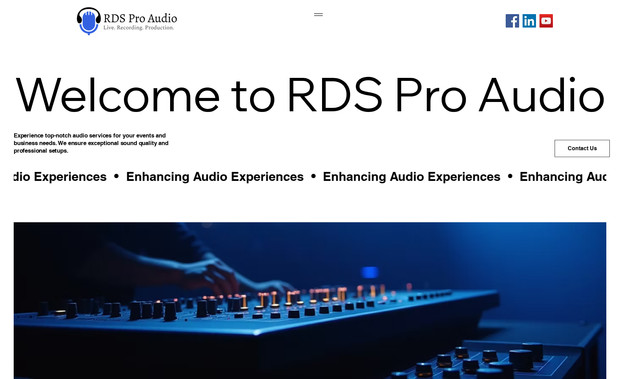Click the Contact Us button
The image size is (620, 379).
click(x=582, y=148)
